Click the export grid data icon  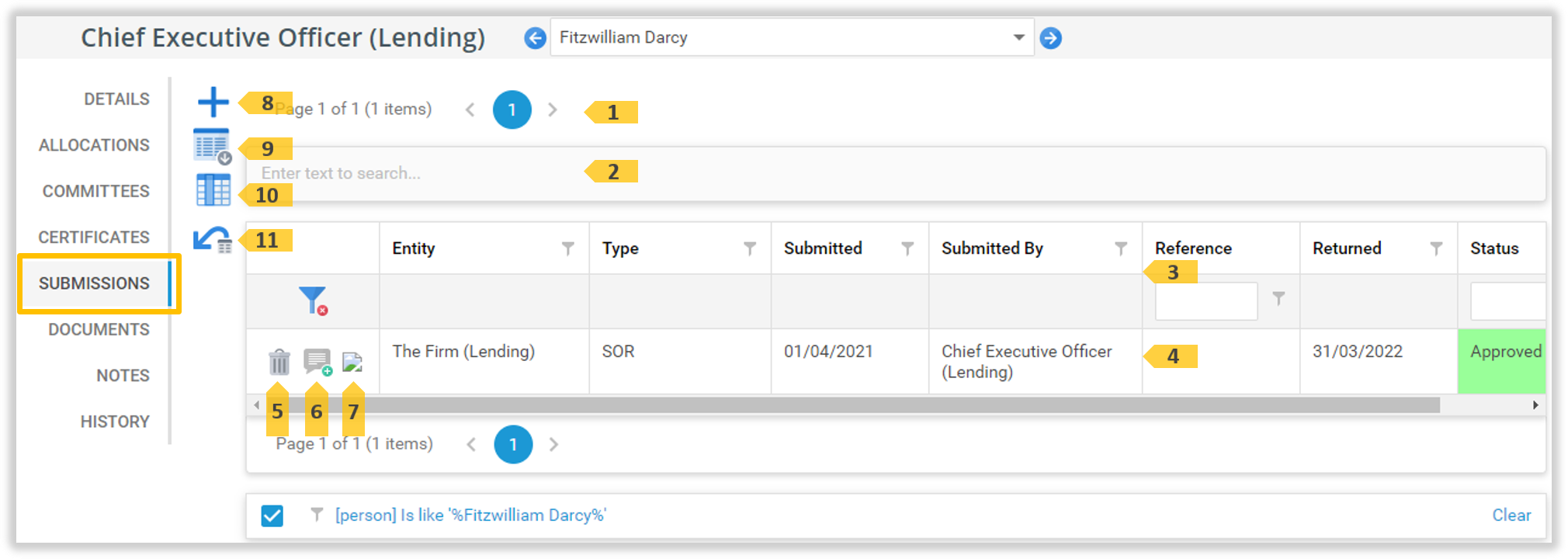coord(212,146)
